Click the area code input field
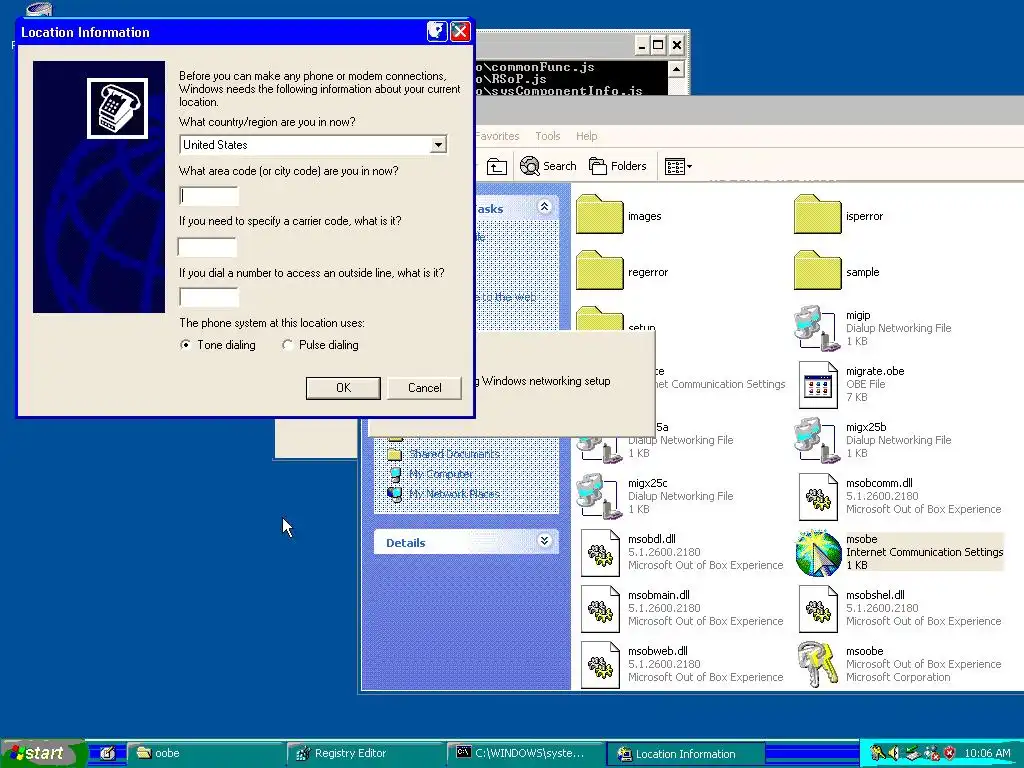 tap(209, 196)
